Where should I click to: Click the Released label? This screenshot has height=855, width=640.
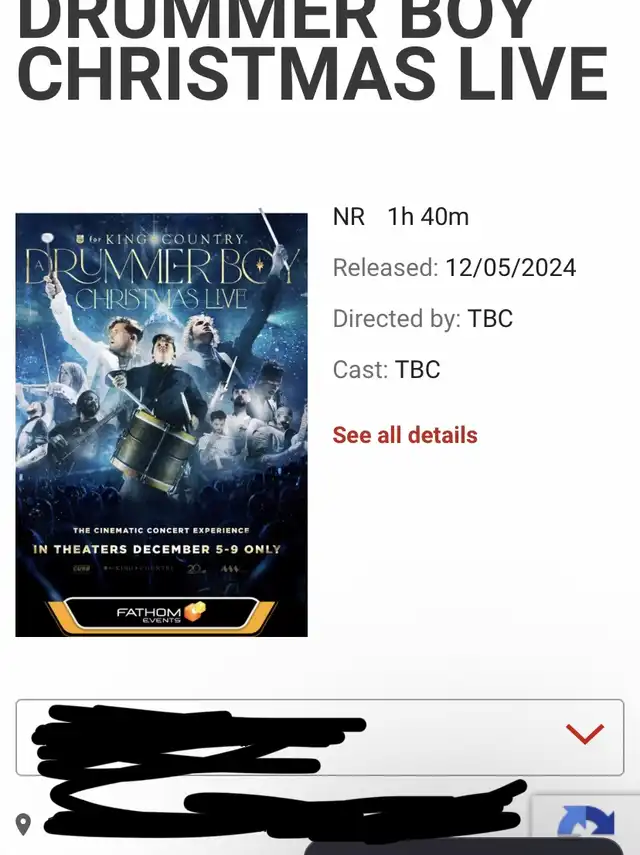click(385, 268)
